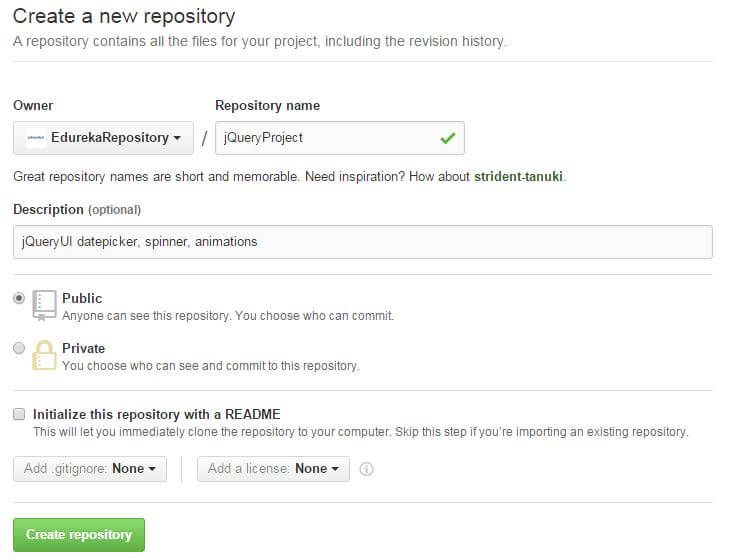The width and height of the screenshot is (740, 559).
Task: Click into the Repository name field
Action: [340, 138]
